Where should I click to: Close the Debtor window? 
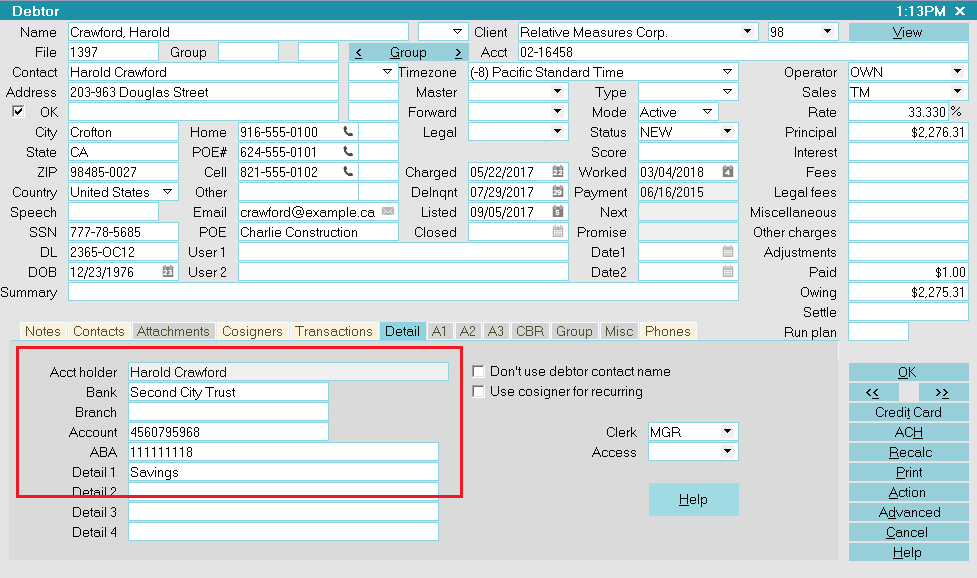960,11
